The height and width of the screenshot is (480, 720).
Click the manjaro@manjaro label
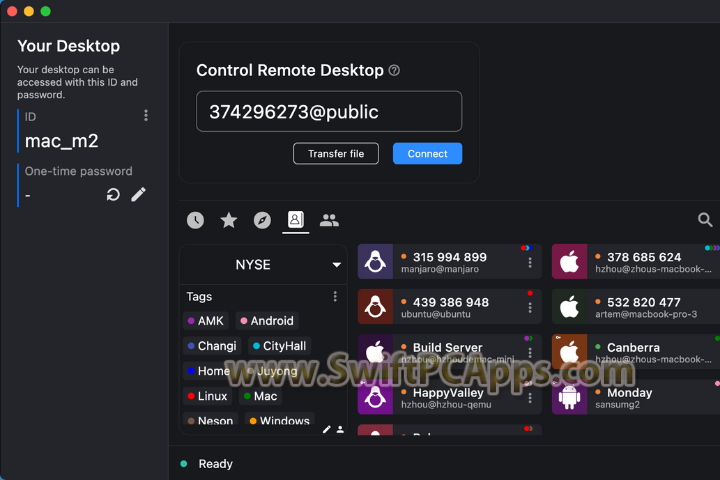pyautogui.click(x=440, y=269)
